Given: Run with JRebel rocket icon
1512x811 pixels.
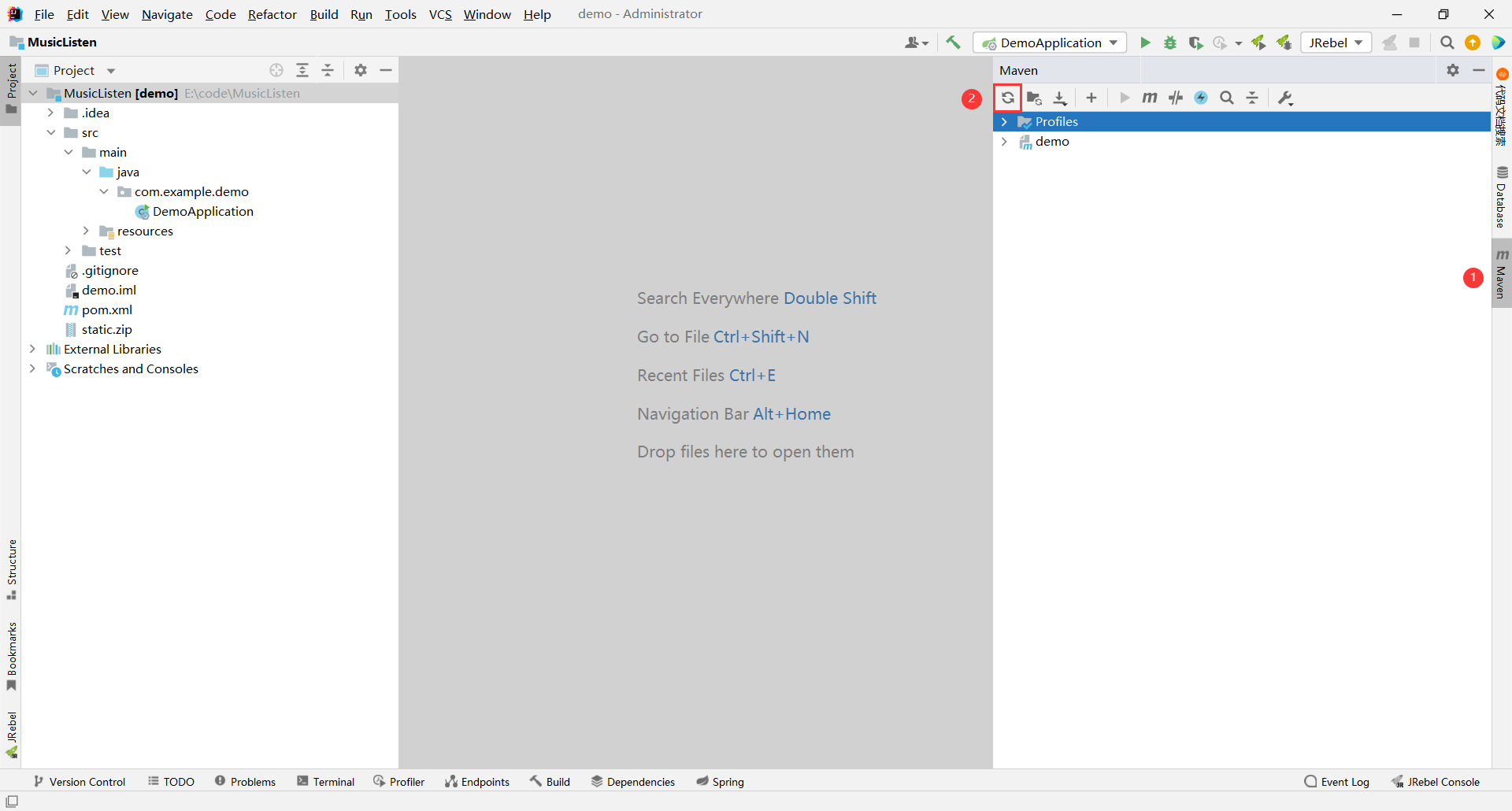Looking at the screenshot, I should (x=1258, y=43).
